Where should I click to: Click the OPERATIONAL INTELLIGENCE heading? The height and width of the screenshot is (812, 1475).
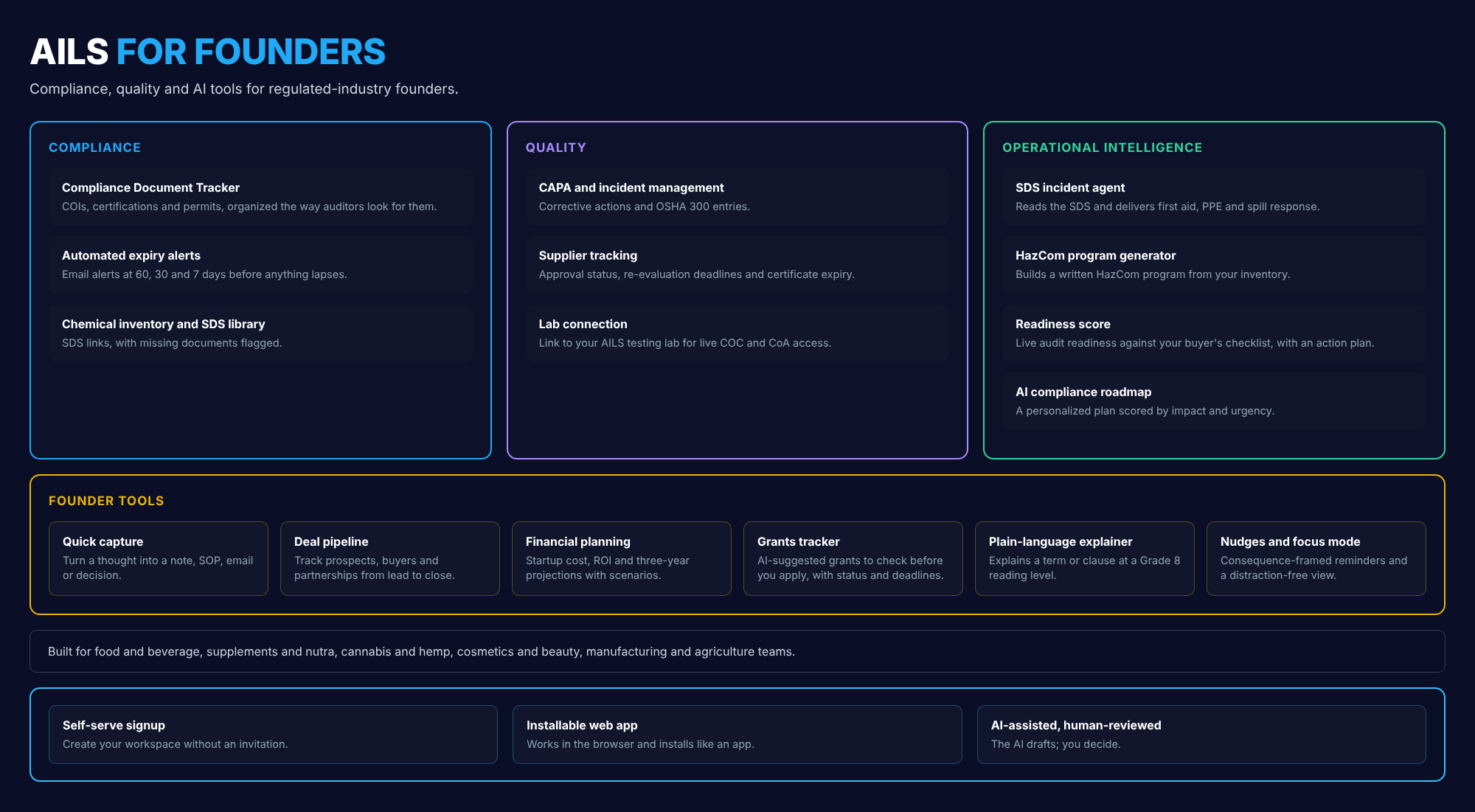point(1102,148)
